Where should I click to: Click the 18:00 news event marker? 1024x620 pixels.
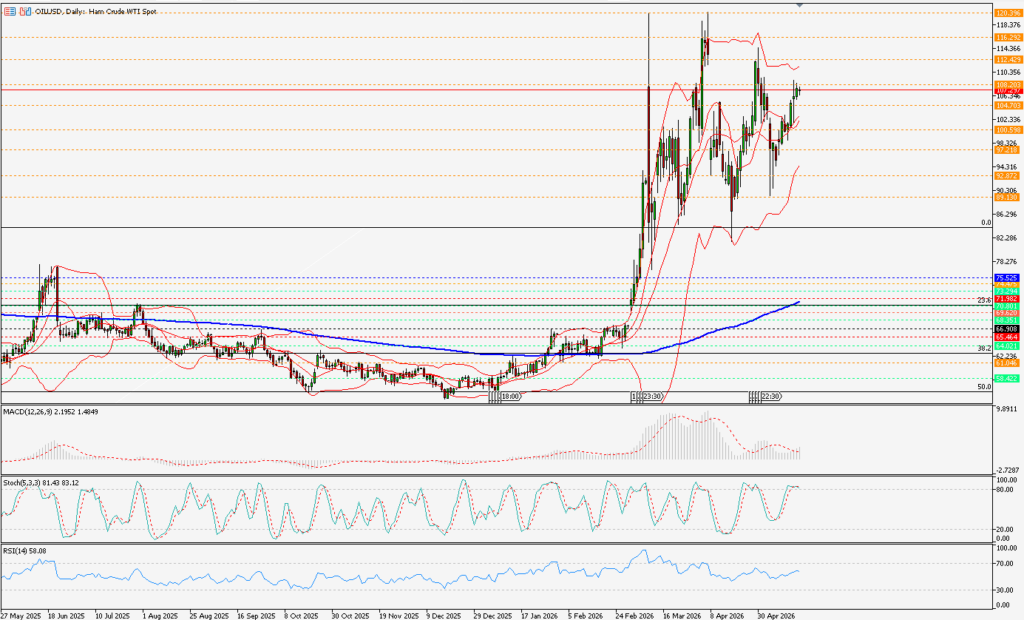(x=510, y=397)
